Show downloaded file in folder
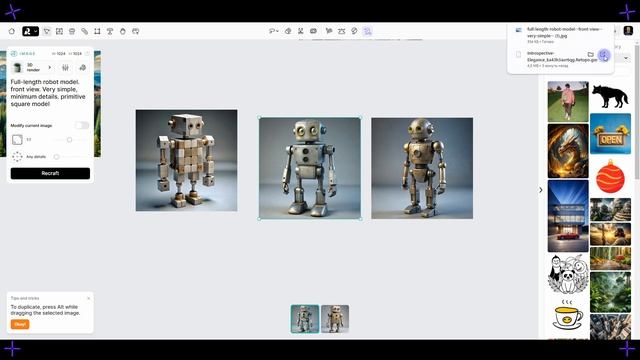The width and height of the screenshot is (640, 360). [x=590, y=54]
